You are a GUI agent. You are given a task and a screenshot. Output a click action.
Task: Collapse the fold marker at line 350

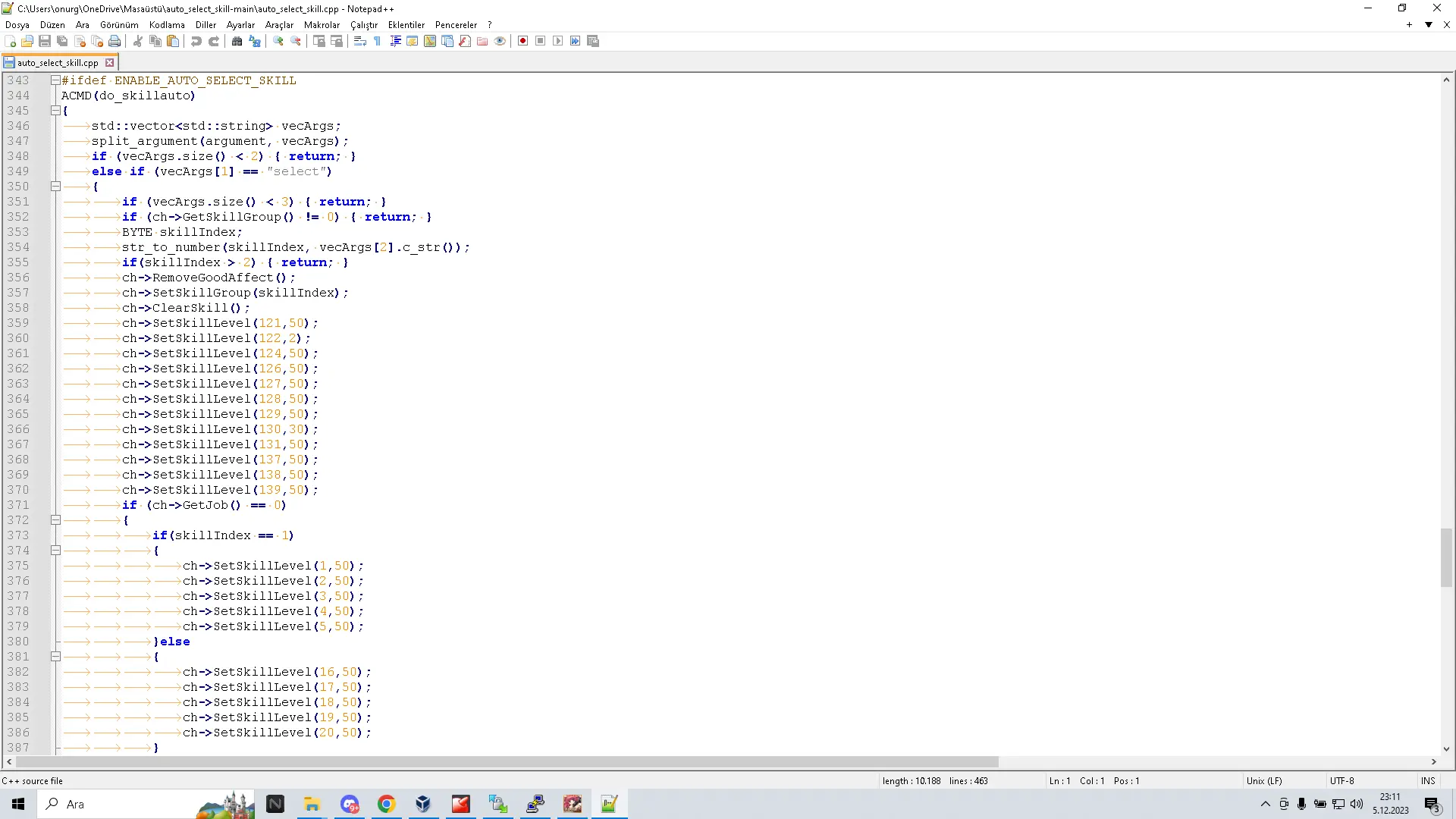pos(55,187)
